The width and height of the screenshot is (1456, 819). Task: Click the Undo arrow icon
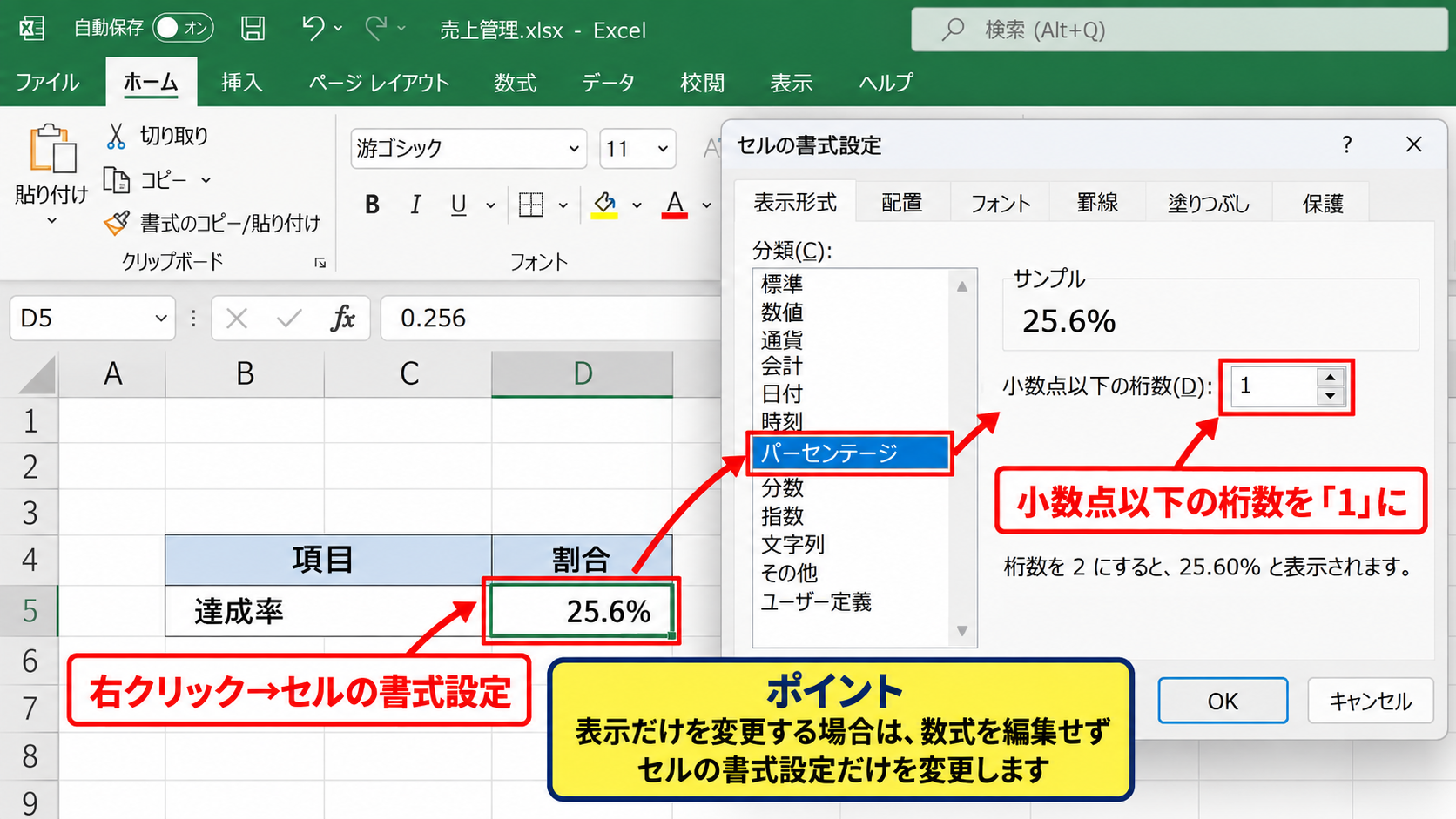tap(313, 28)
